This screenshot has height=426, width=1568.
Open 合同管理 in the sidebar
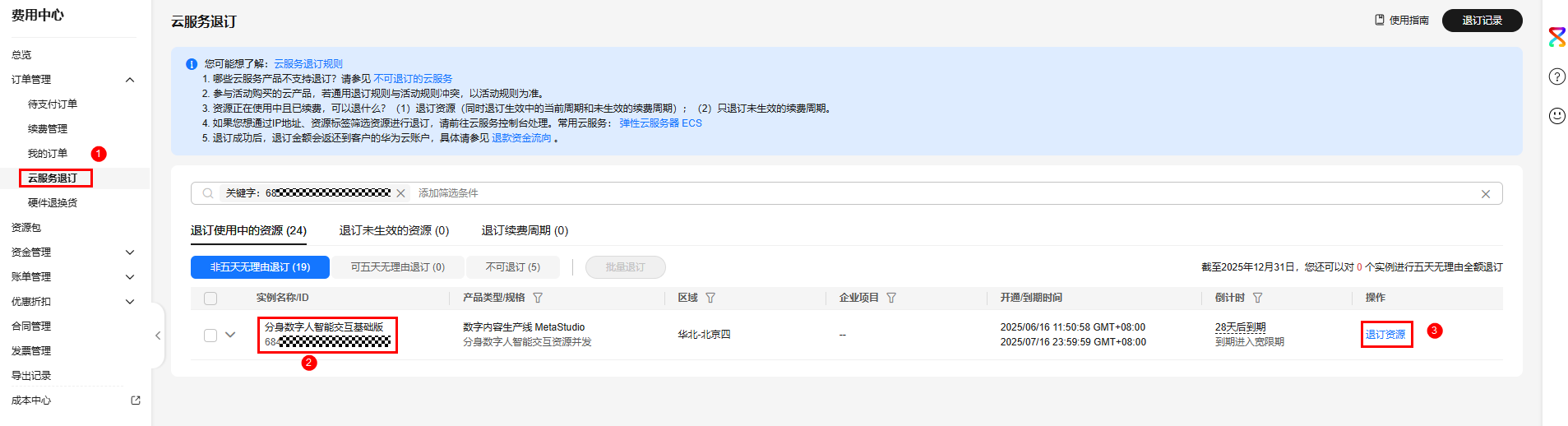(31, 326)
